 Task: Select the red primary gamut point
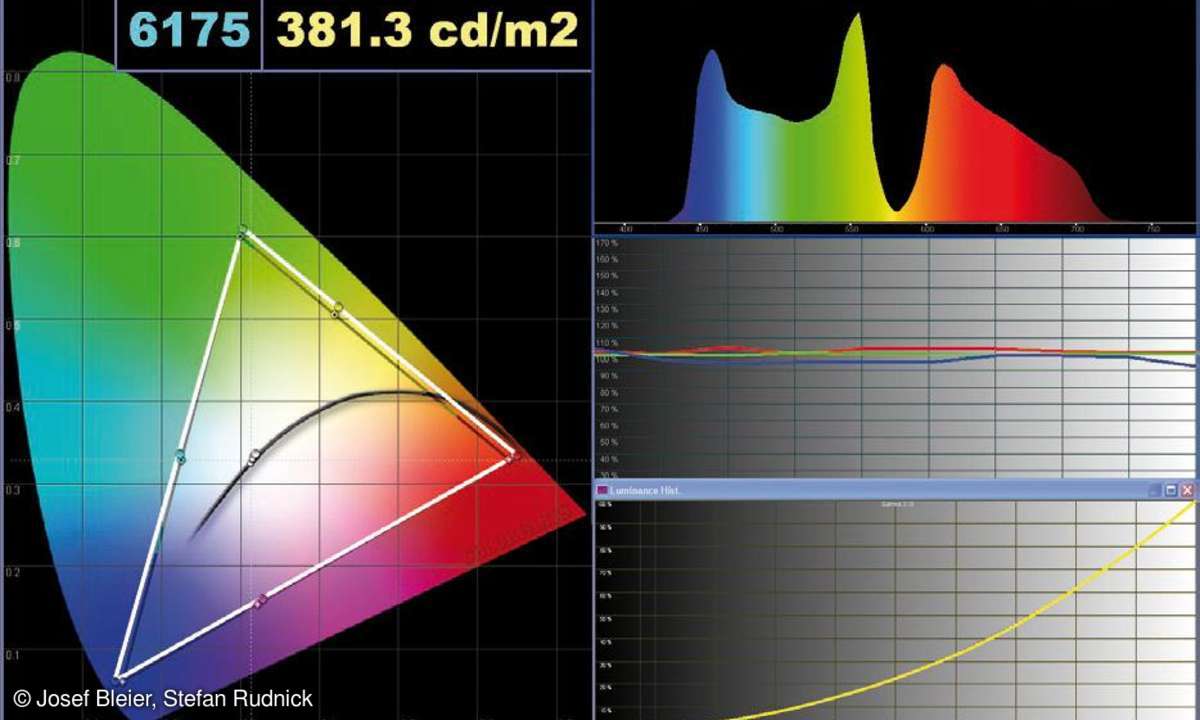point(513,456)
